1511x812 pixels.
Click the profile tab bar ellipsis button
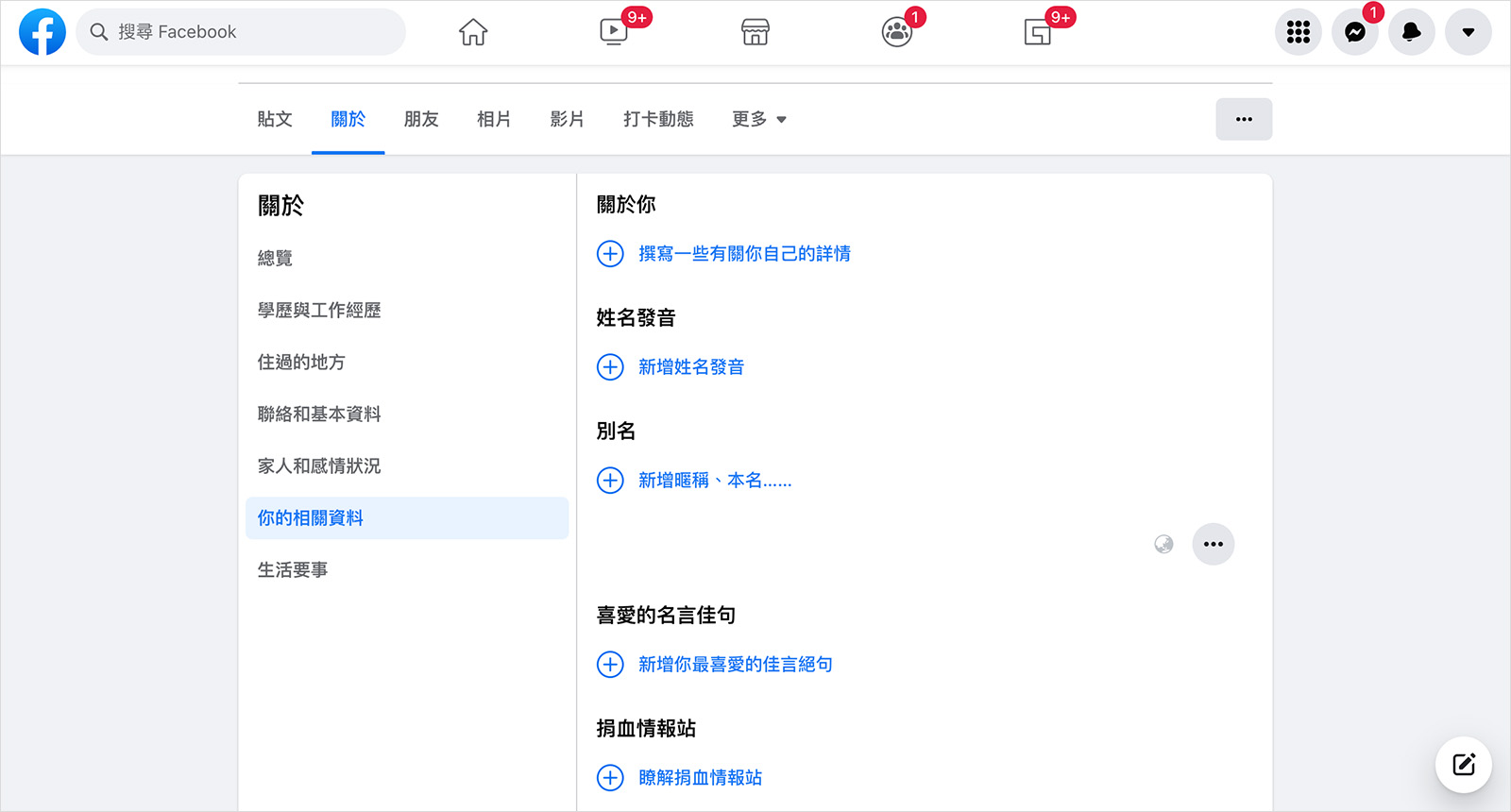[x=1244, y=119]
